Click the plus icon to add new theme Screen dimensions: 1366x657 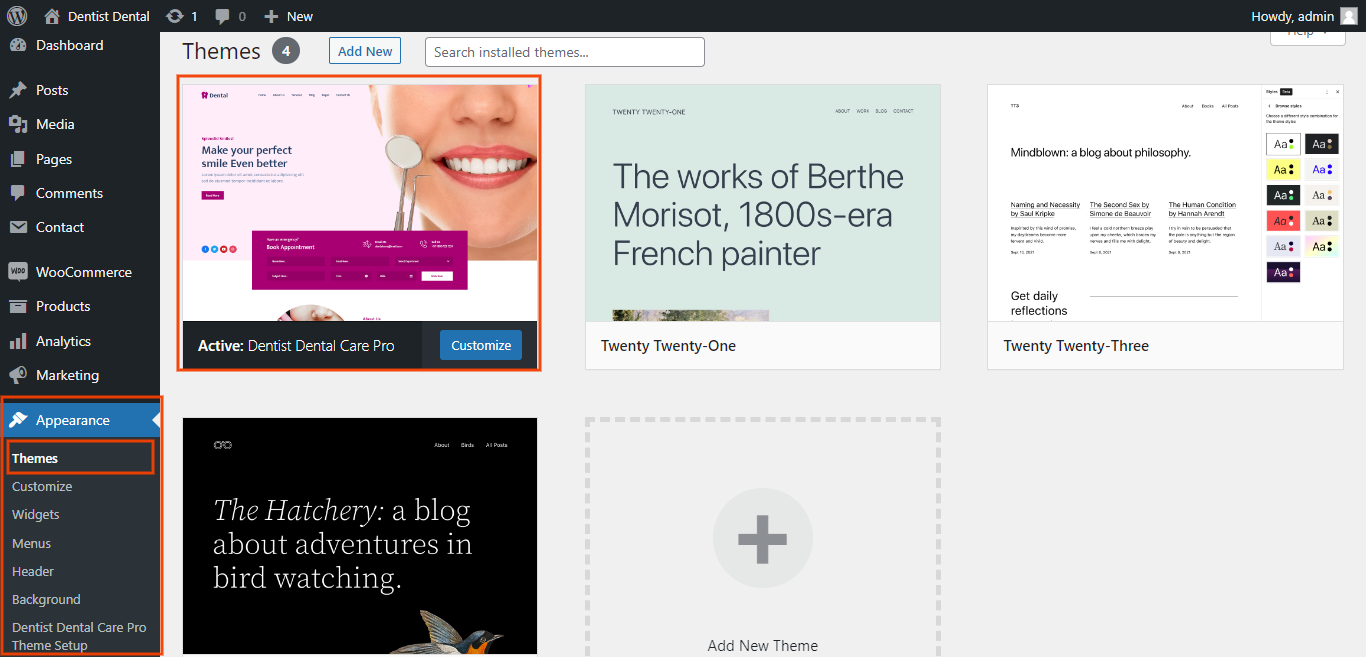pos(762,538)
